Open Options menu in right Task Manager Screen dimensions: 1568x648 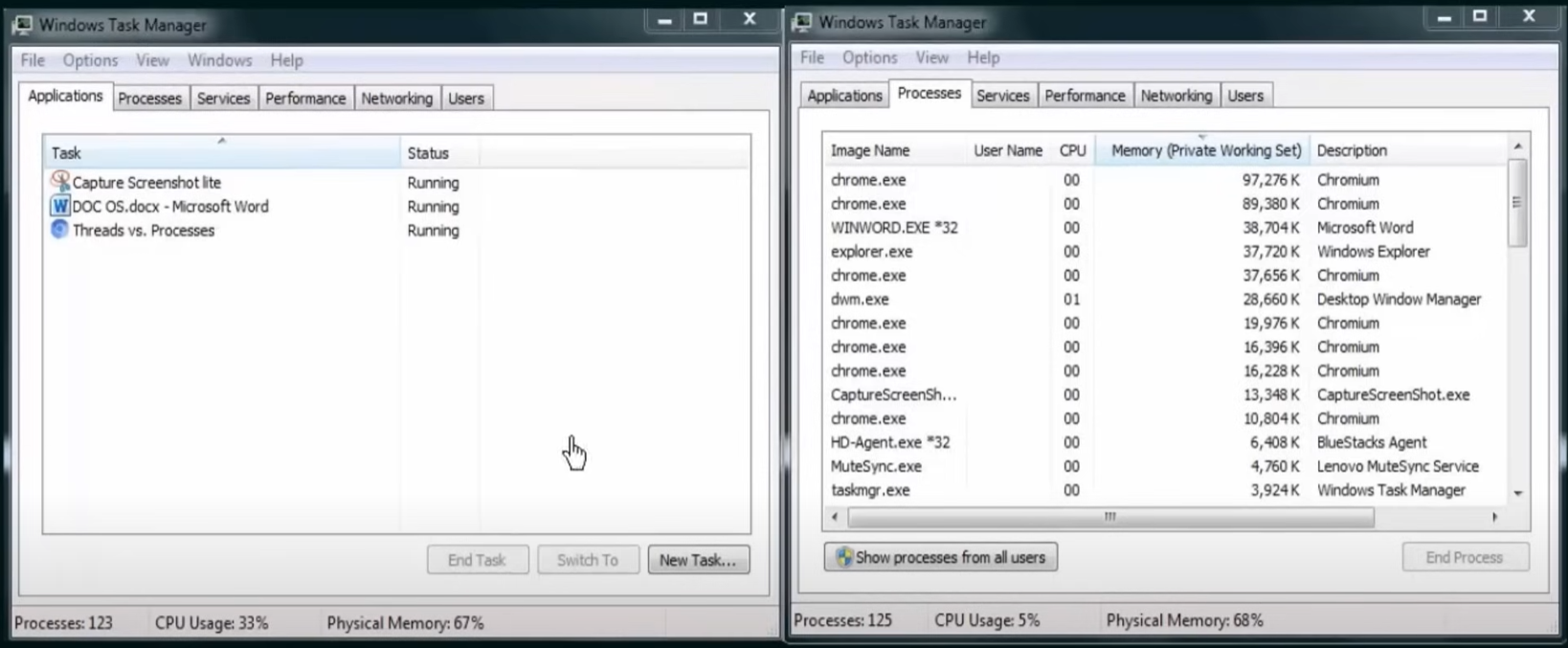click(x=869, y=57)
